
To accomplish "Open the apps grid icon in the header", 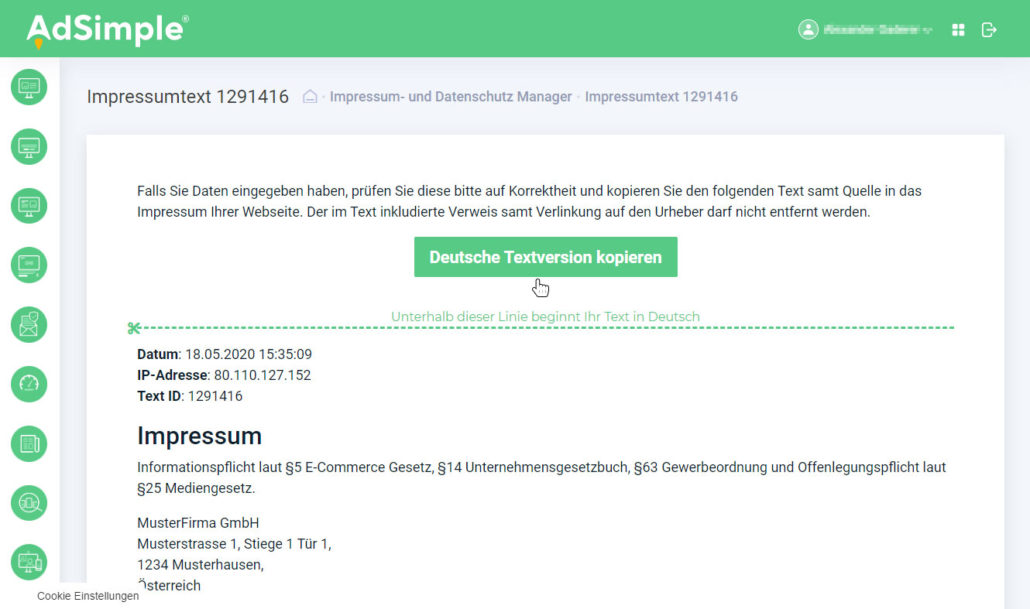I will click(x=957, y=29).
